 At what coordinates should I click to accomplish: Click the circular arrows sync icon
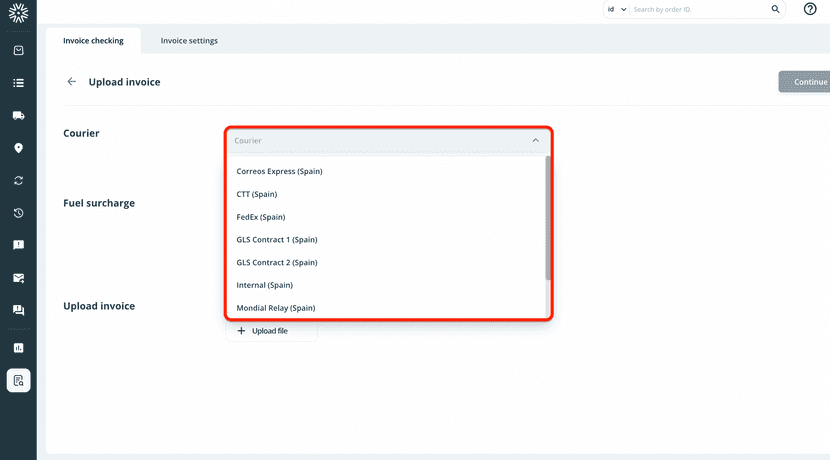coord(18,181)
